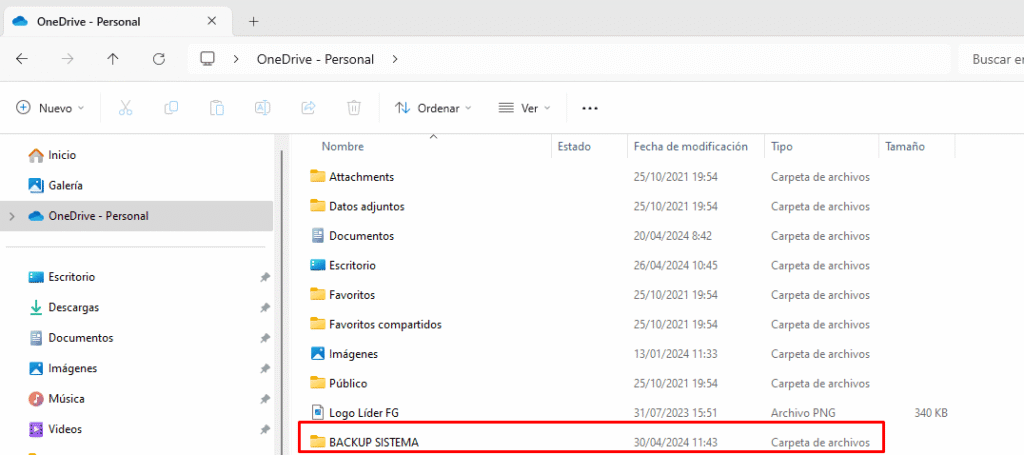Open a new tab with plus button
The height and width of the screenshot is (455, 1024).
click(x=253, y=21)
